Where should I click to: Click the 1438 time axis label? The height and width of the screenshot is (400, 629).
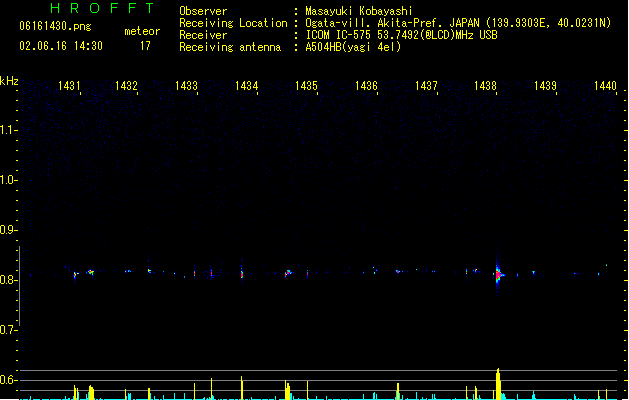(485, 86)
